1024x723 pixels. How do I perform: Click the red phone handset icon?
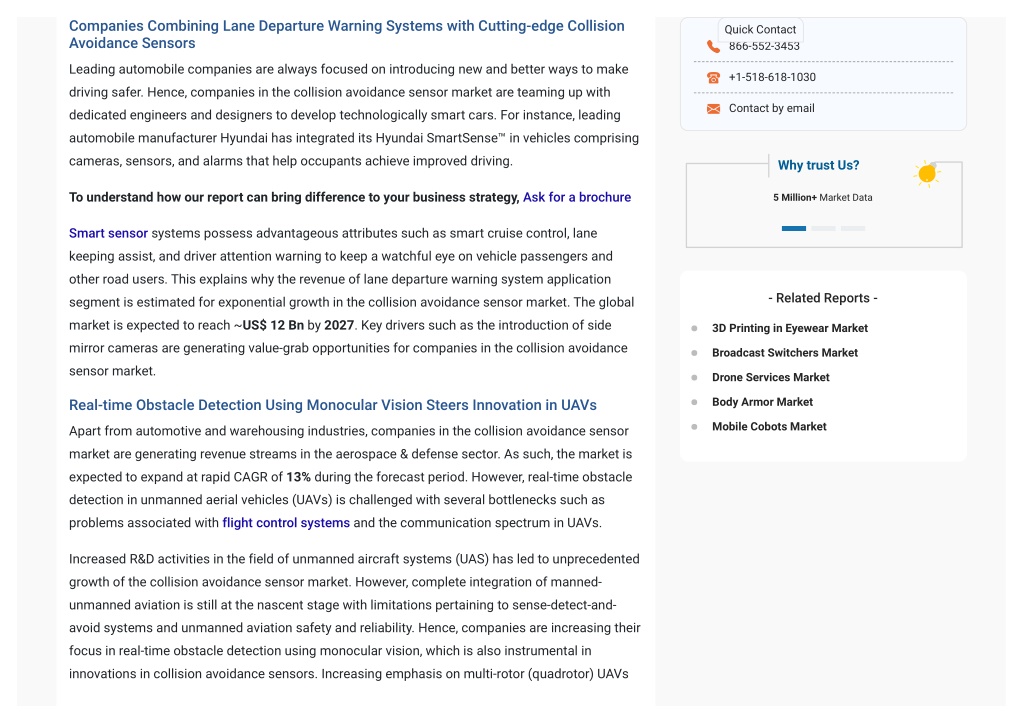(x=713, y=46)
